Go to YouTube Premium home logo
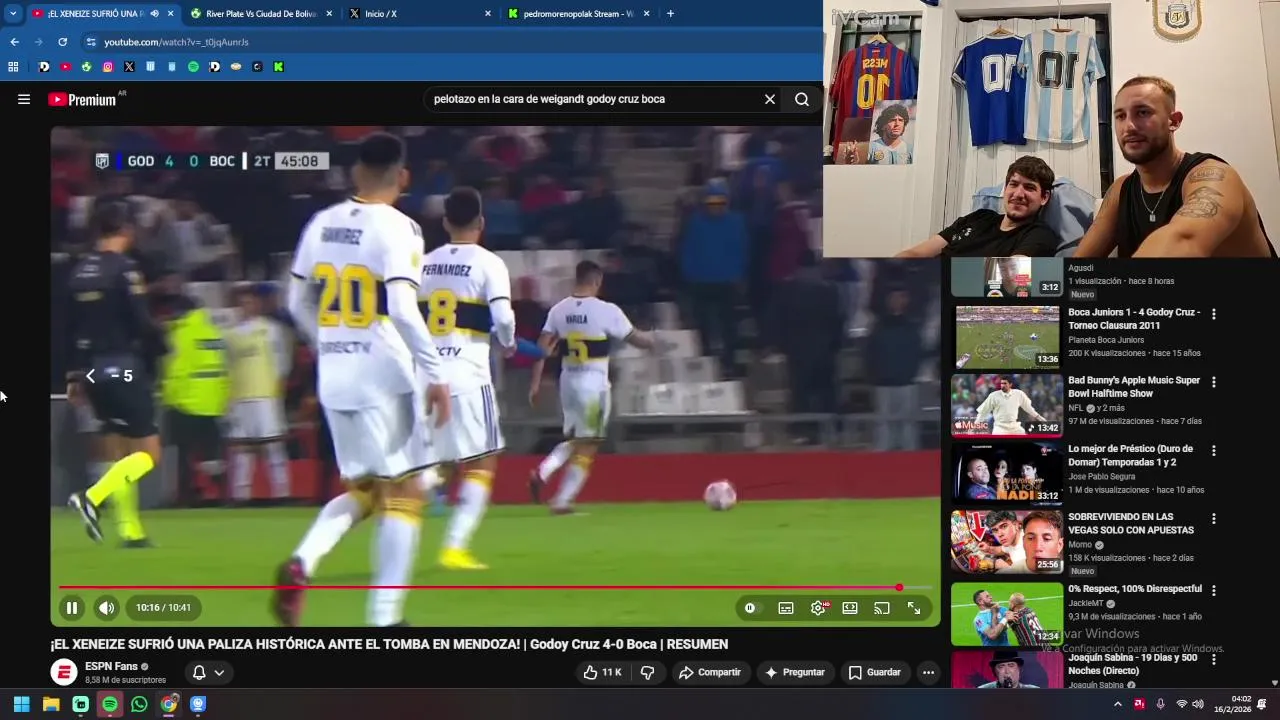 [x=82, y=99]
